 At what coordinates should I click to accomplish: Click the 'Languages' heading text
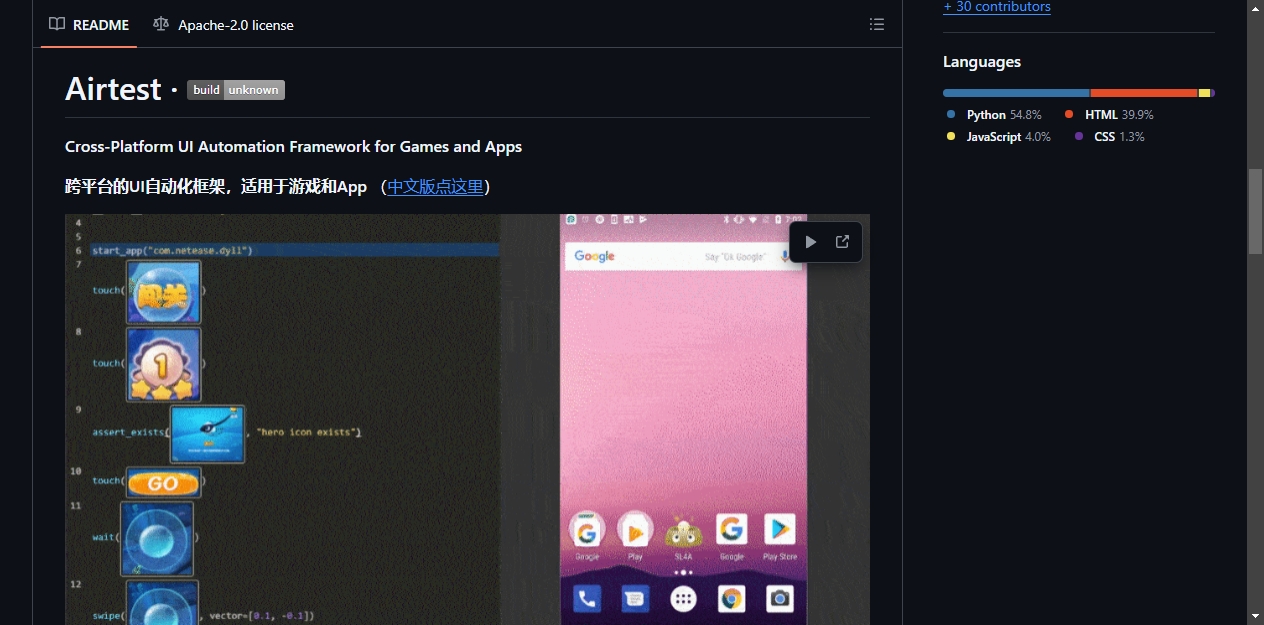pos(982,62)
